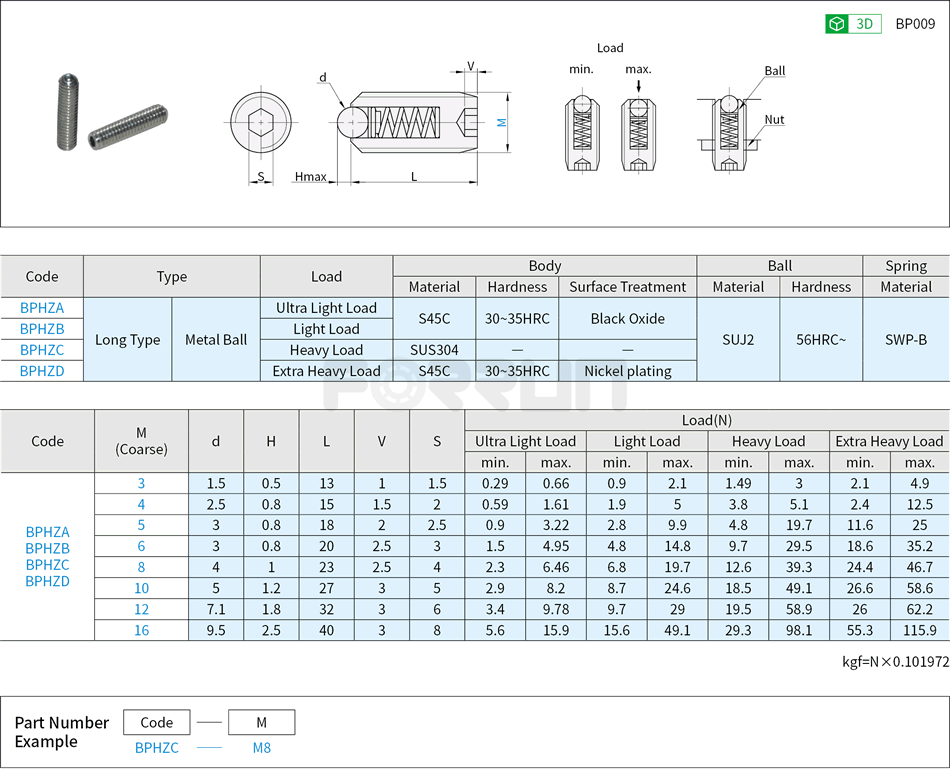The height and width of the screenshot is (769, 950).
Task: Click M8 in the part number example
Action: point(261,748)
